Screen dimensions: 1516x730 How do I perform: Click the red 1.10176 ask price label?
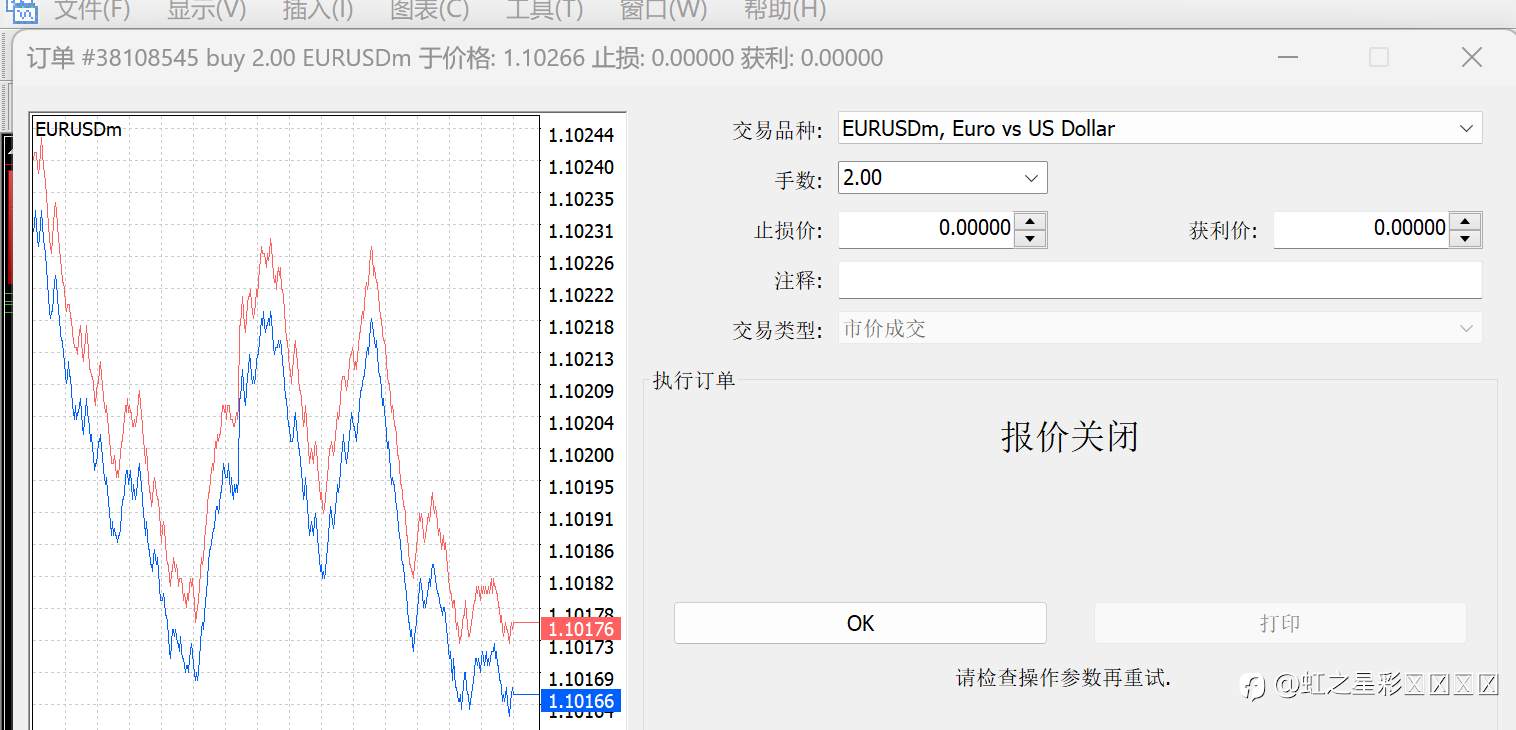581,629
